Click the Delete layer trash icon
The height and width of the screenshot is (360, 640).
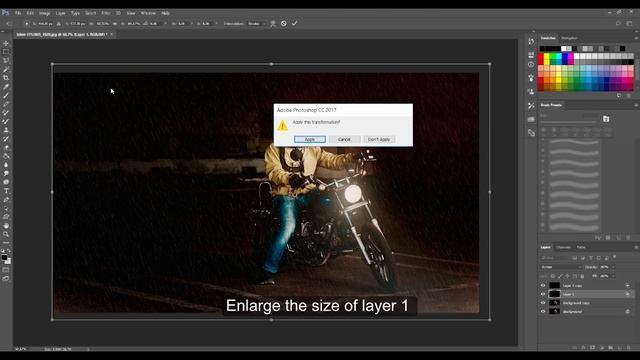point(629,348)
